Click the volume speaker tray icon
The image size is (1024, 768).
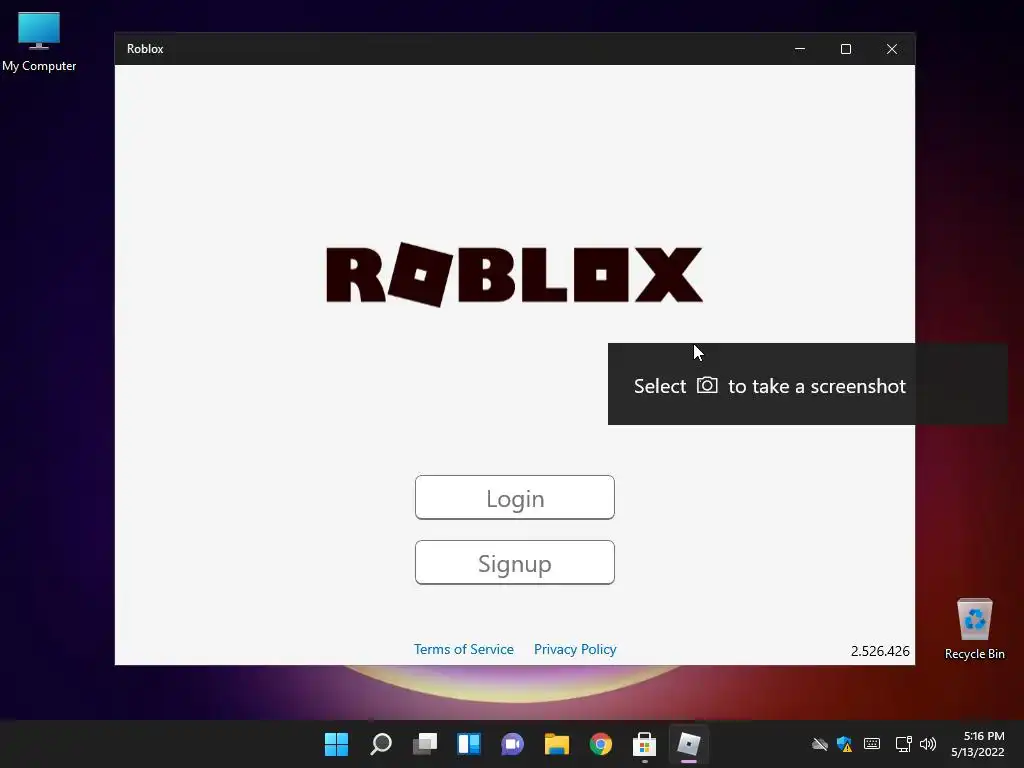(x=928, y=744)
